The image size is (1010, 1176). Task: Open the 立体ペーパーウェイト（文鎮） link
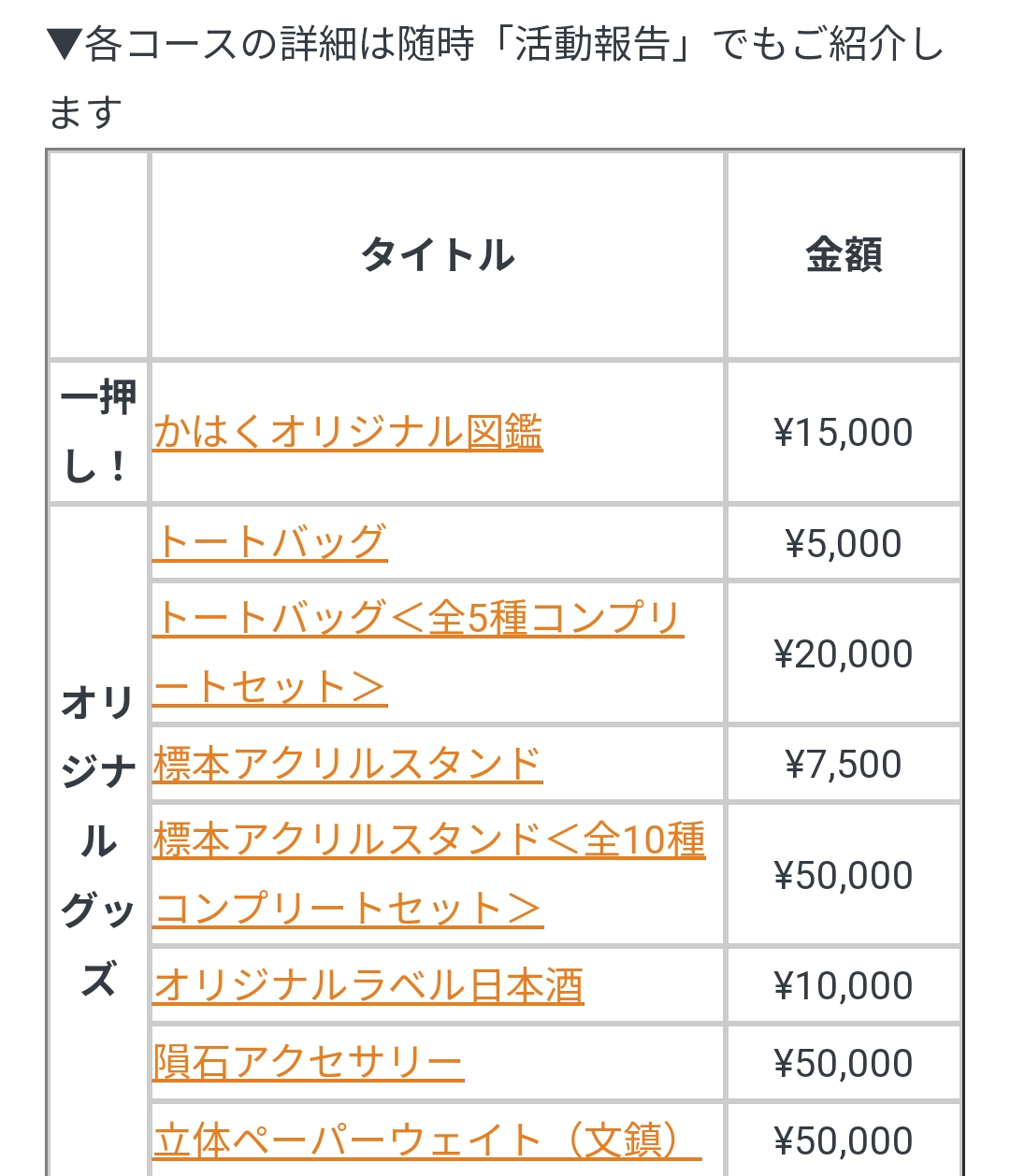(x=427, y=1140)
